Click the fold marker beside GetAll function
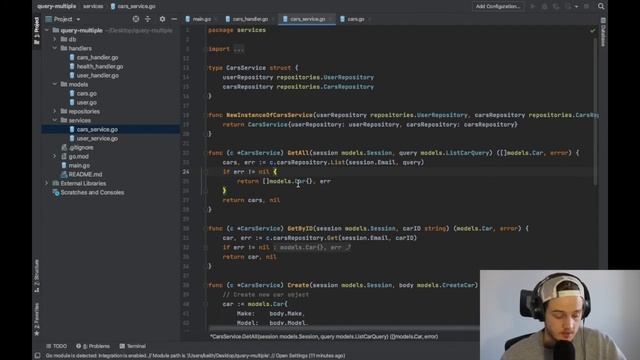Viewport: 640px width, 360px height. point(205,153)
